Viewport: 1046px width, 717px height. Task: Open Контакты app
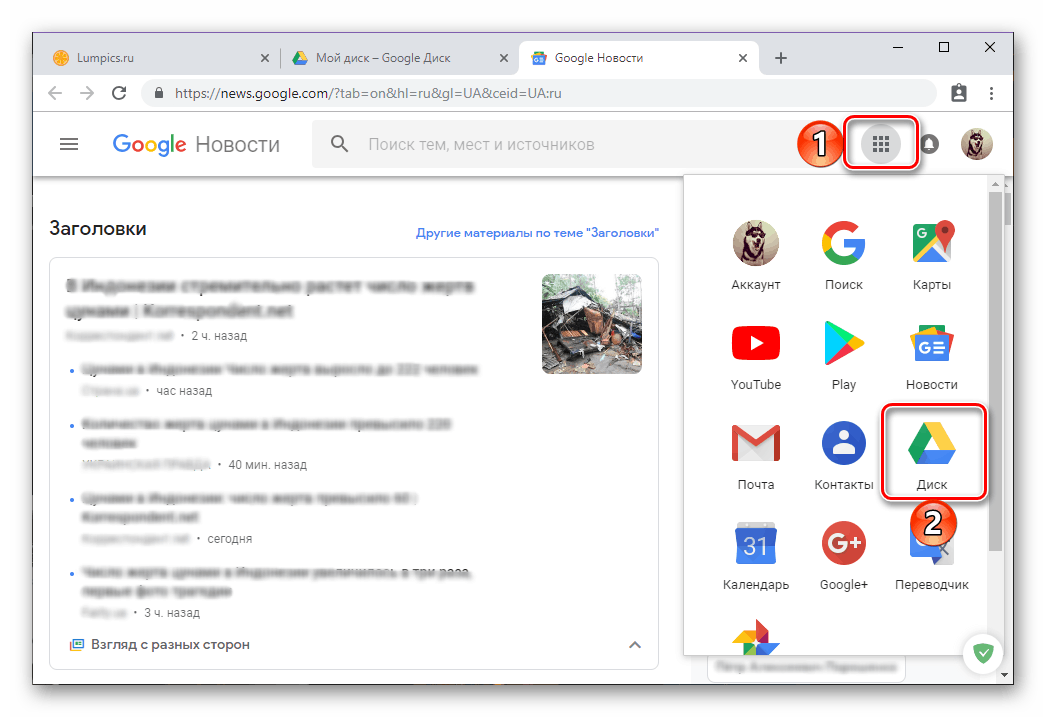point(843,456)
